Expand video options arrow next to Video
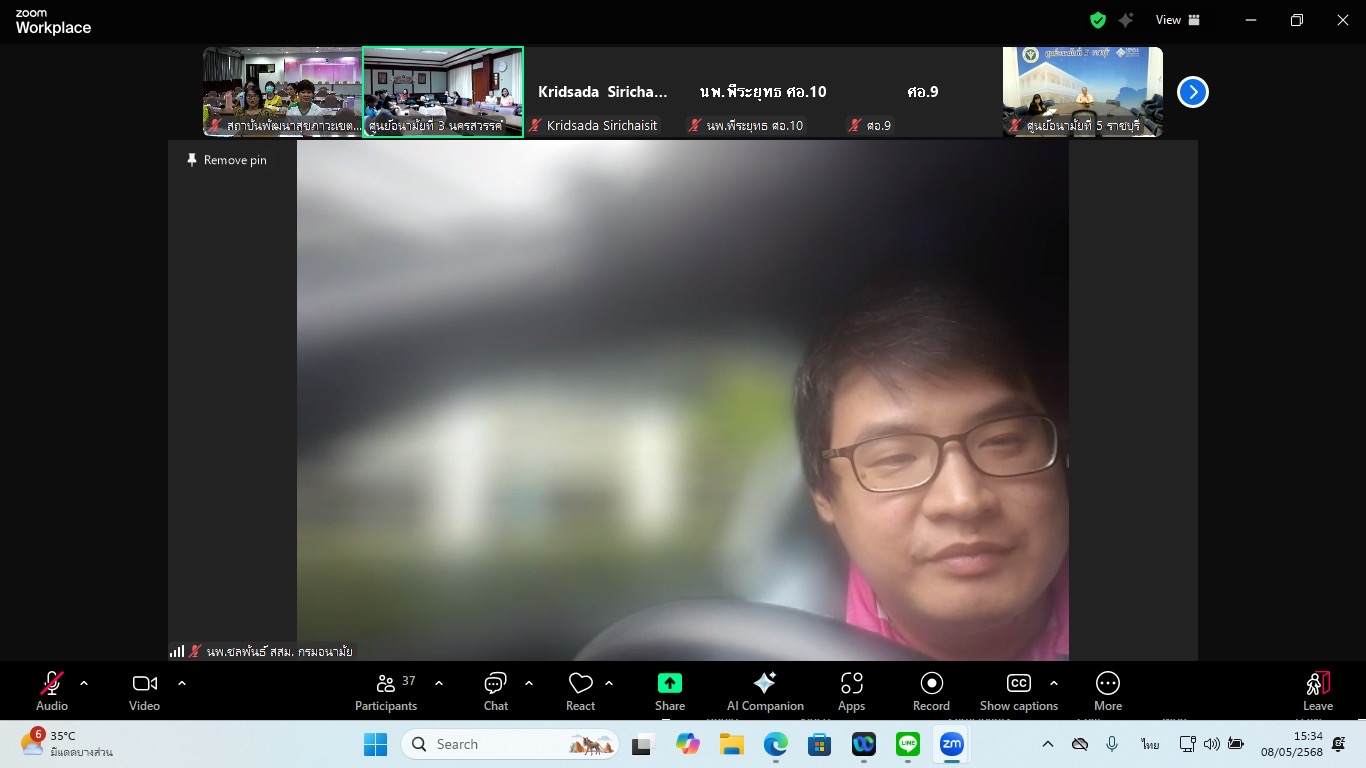Viewport: 1366px width, 768px height. click(x=182, y=684)
